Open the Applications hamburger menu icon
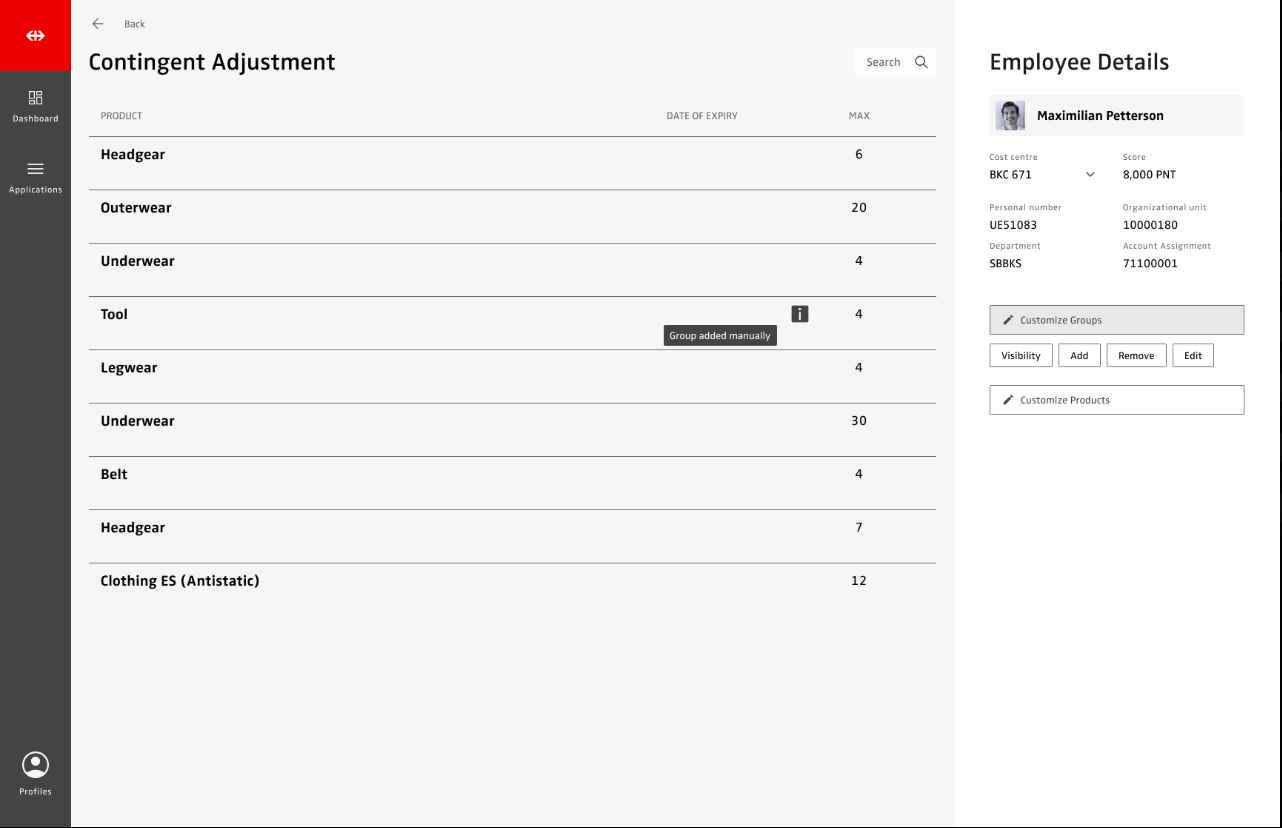1282x828 pixels. [x=35, y=169]
